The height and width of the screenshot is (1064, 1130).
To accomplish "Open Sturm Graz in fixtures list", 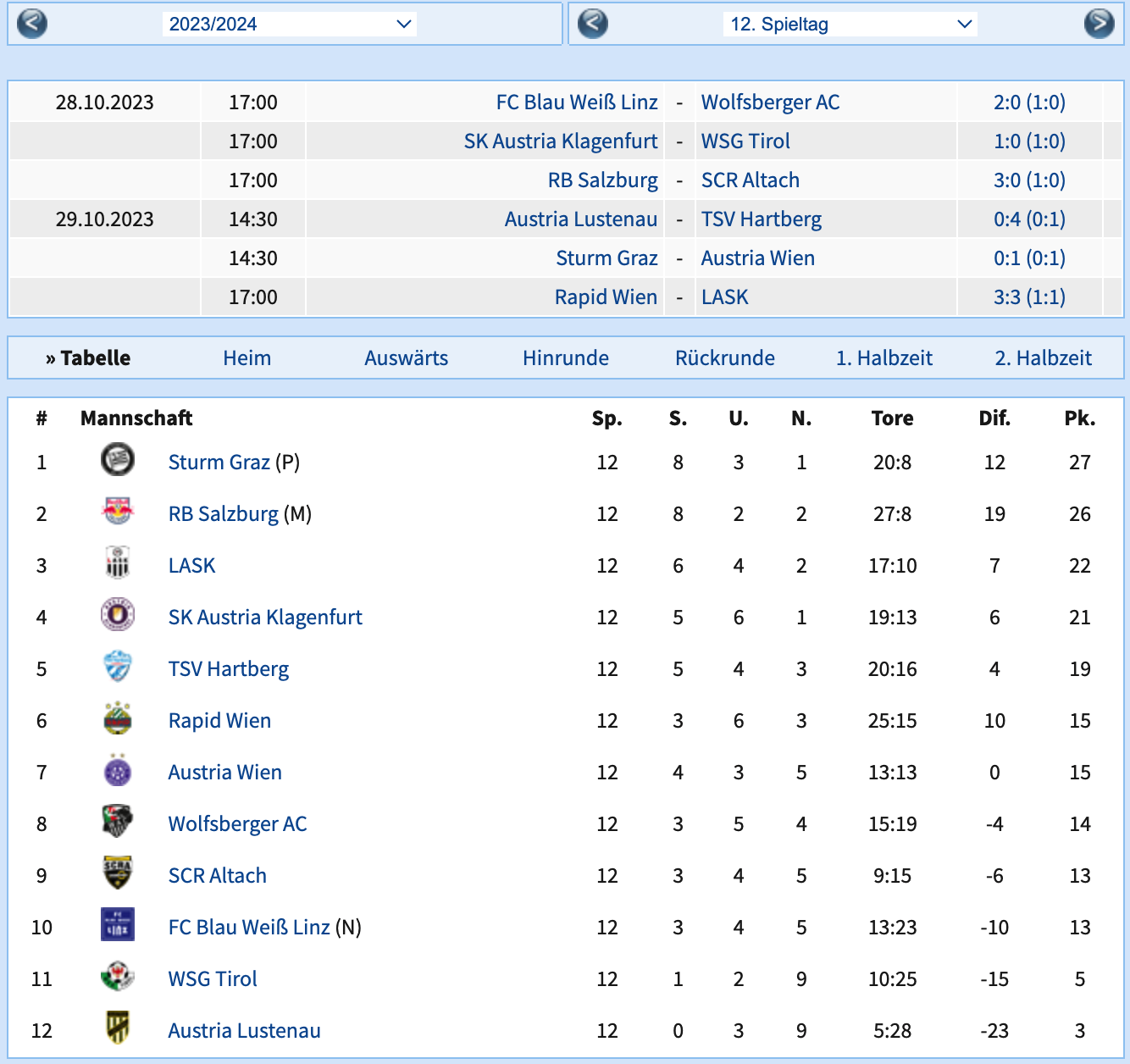I will click(607, 258).
